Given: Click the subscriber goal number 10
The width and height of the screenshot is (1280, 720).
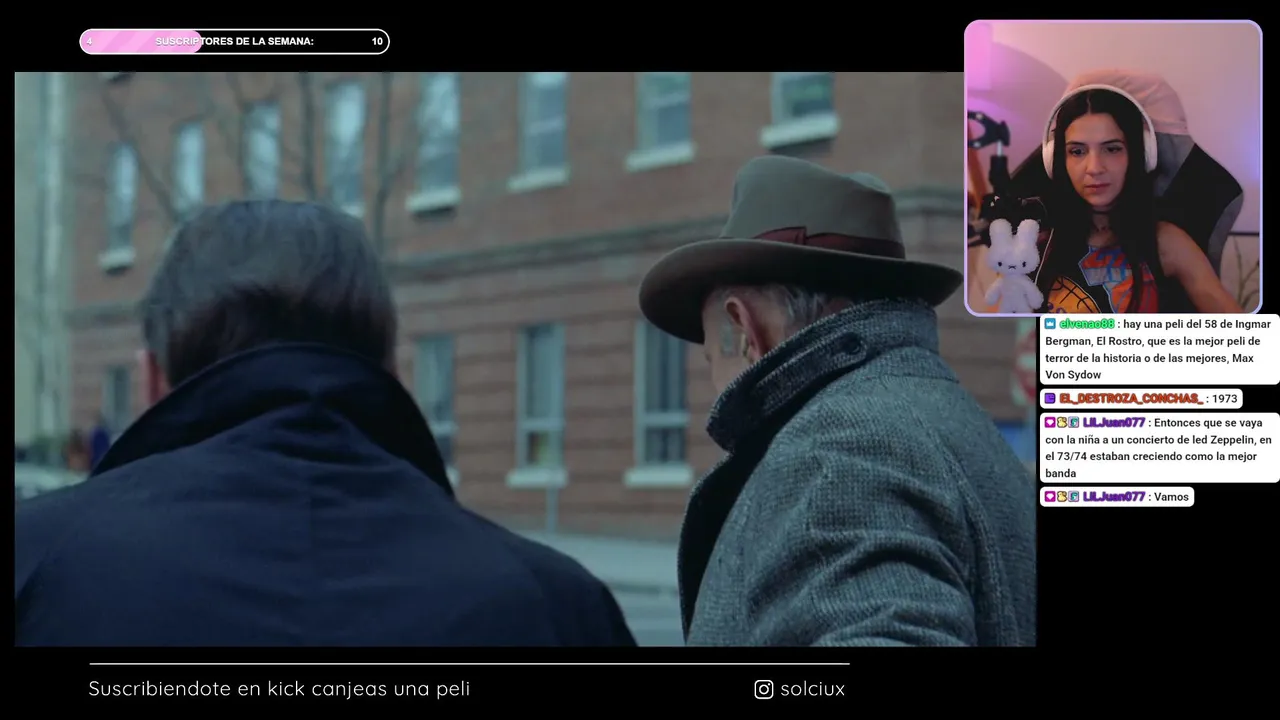Looking at the screenshot, I should (x=377, y=42).
